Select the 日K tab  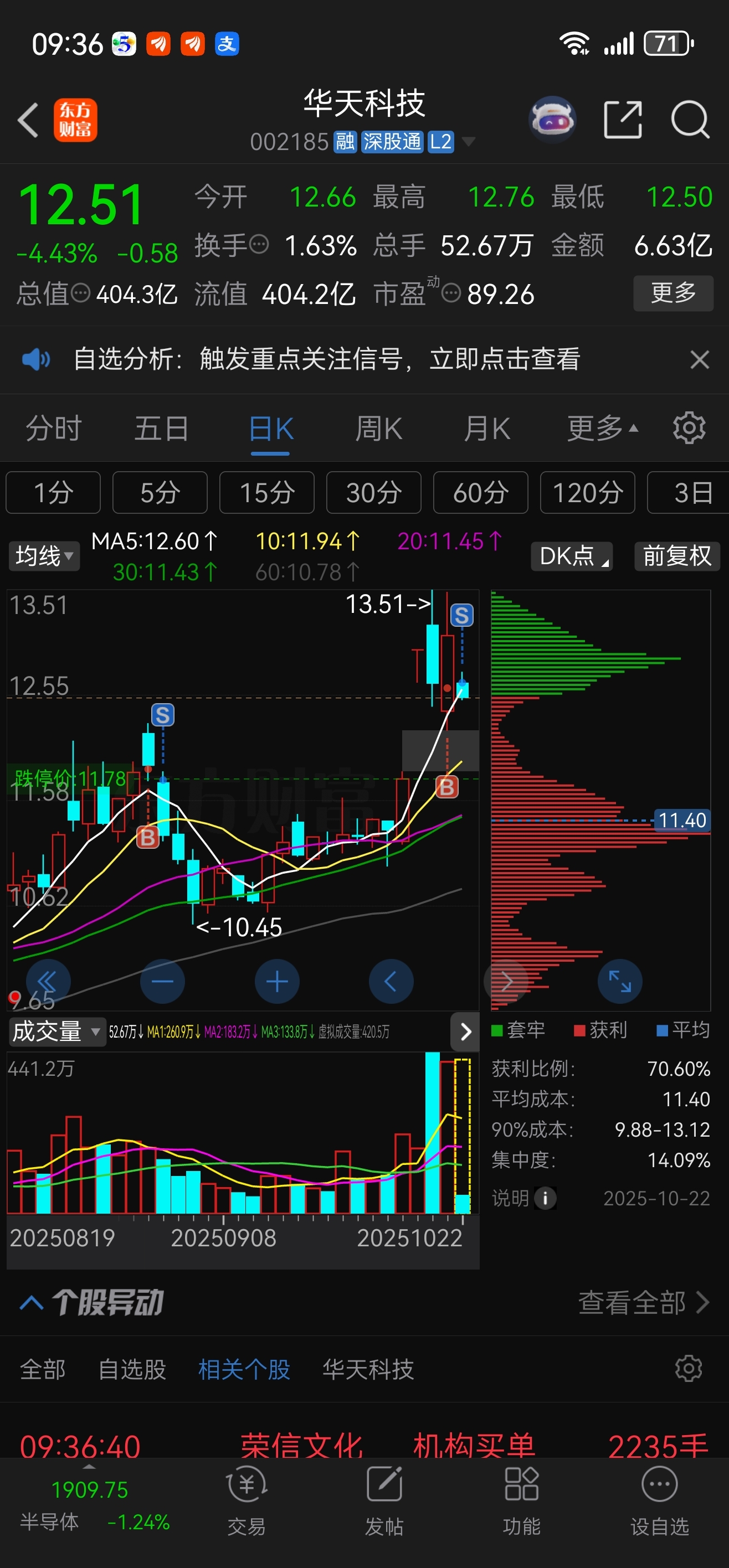271,429
